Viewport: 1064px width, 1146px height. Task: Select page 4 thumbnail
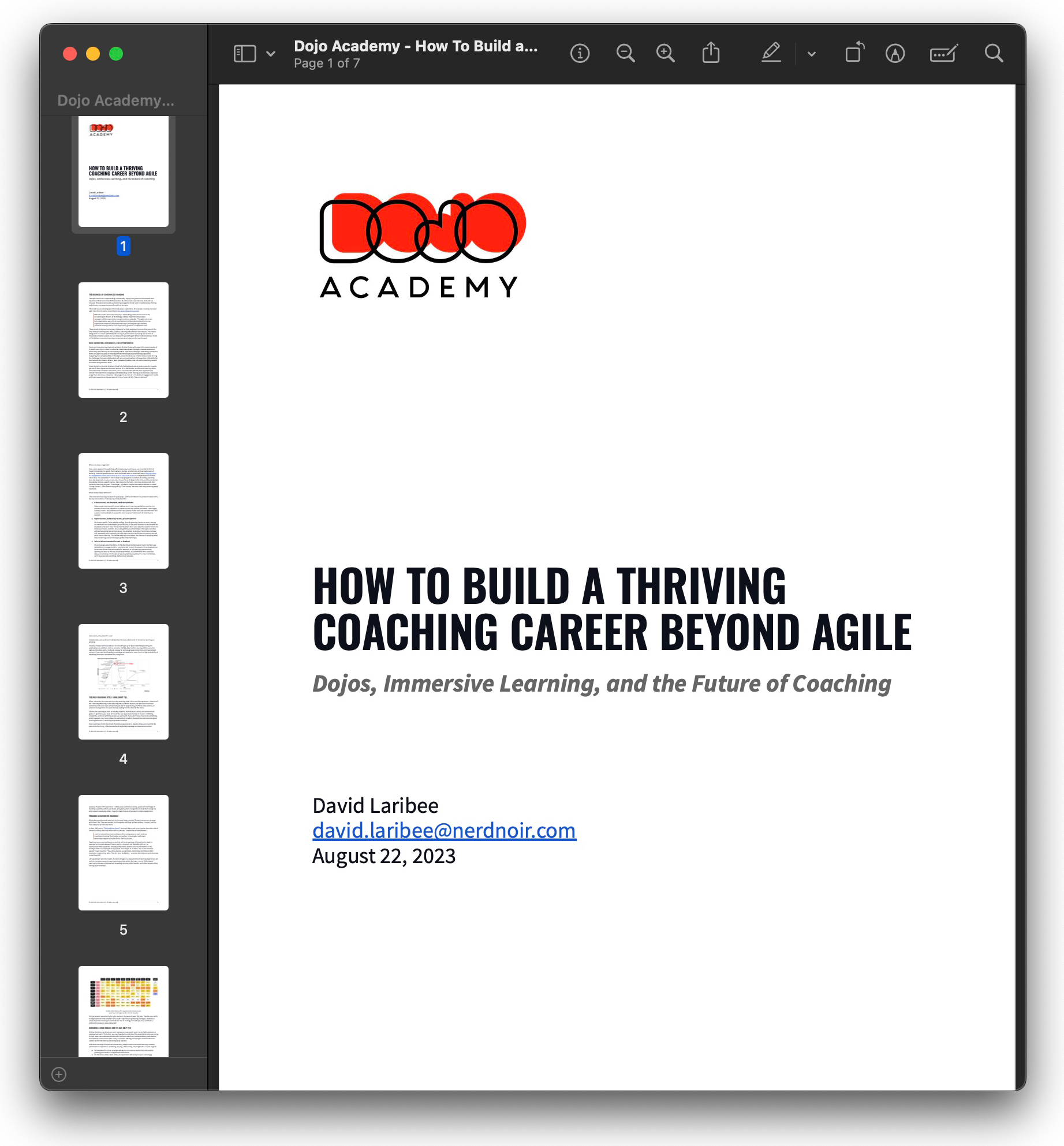124,682
